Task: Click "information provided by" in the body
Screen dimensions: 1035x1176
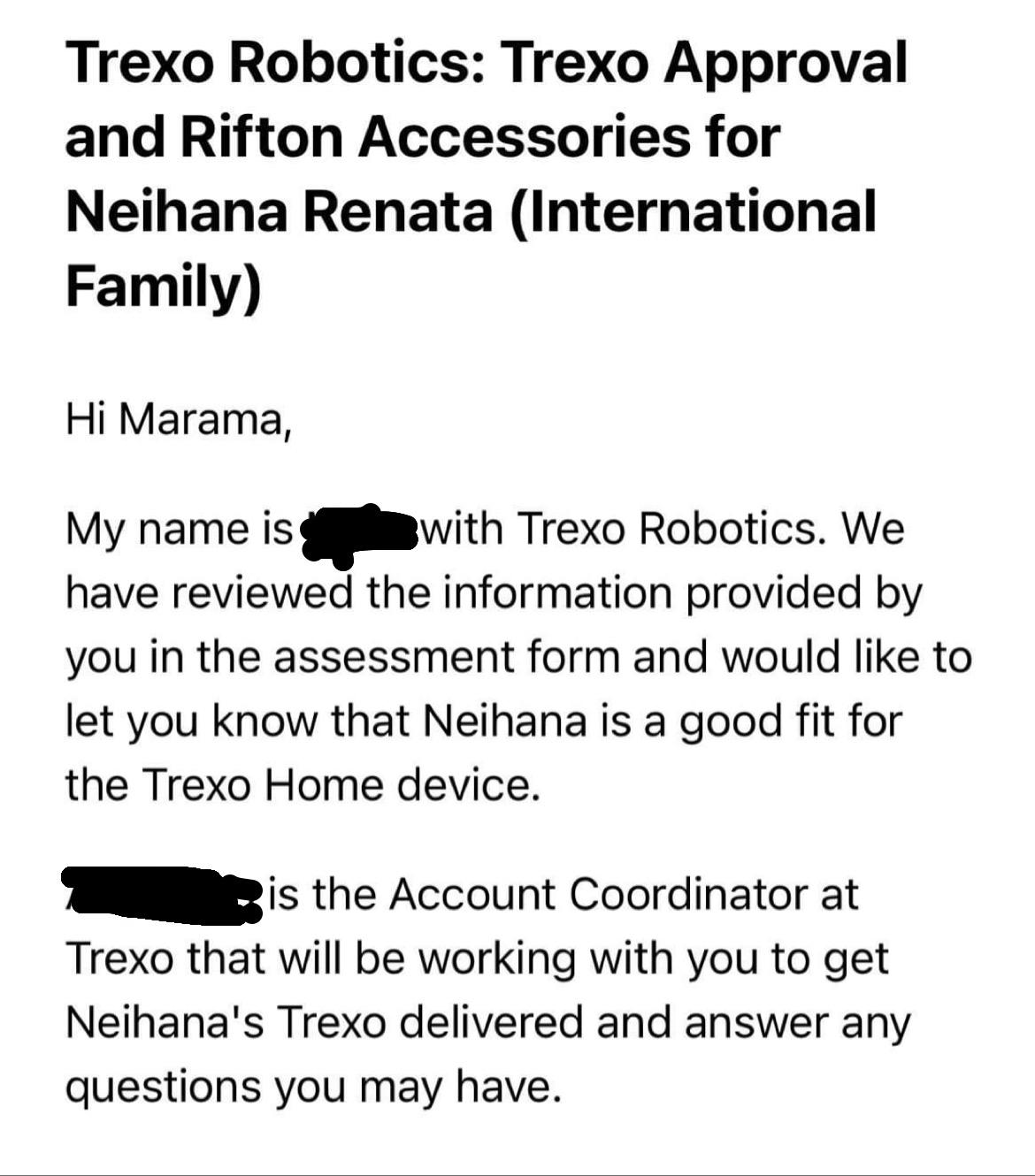Action: point(681,593)
